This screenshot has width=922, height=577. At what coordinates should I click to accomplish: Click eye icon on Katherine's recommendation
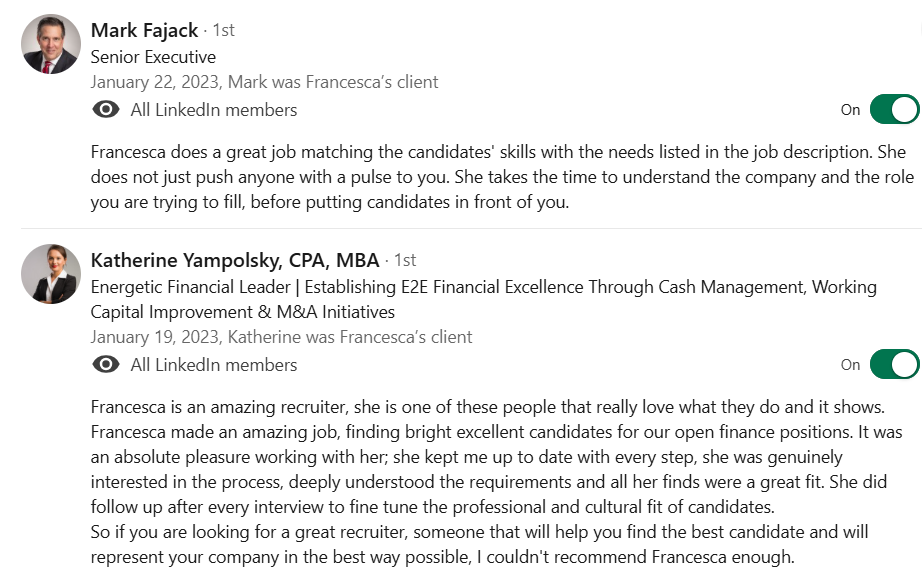click(x=106, y=365)
